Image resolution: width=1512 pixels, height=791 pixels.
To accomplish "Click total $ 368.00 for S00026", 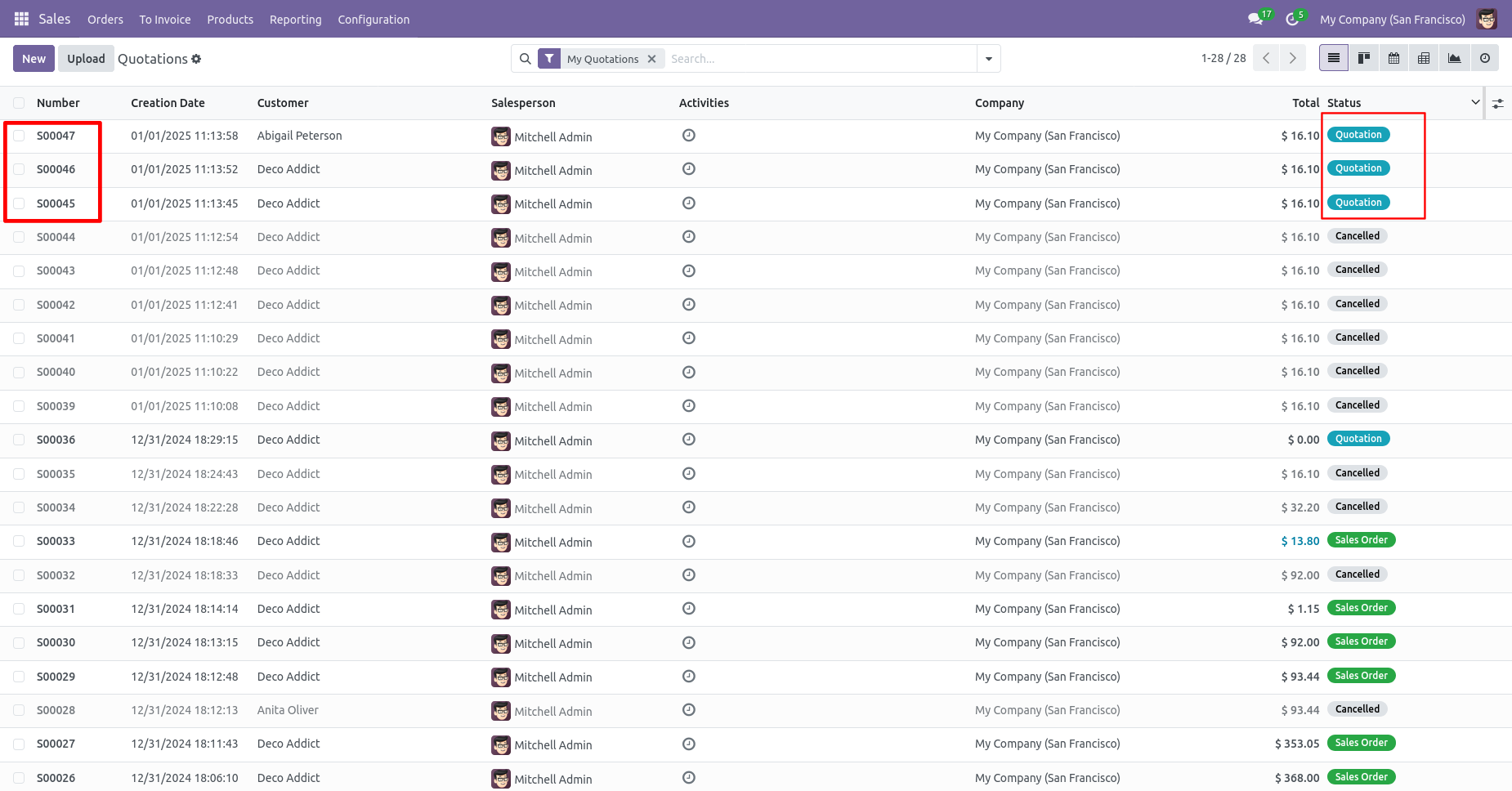I will tap(1297, 778).
